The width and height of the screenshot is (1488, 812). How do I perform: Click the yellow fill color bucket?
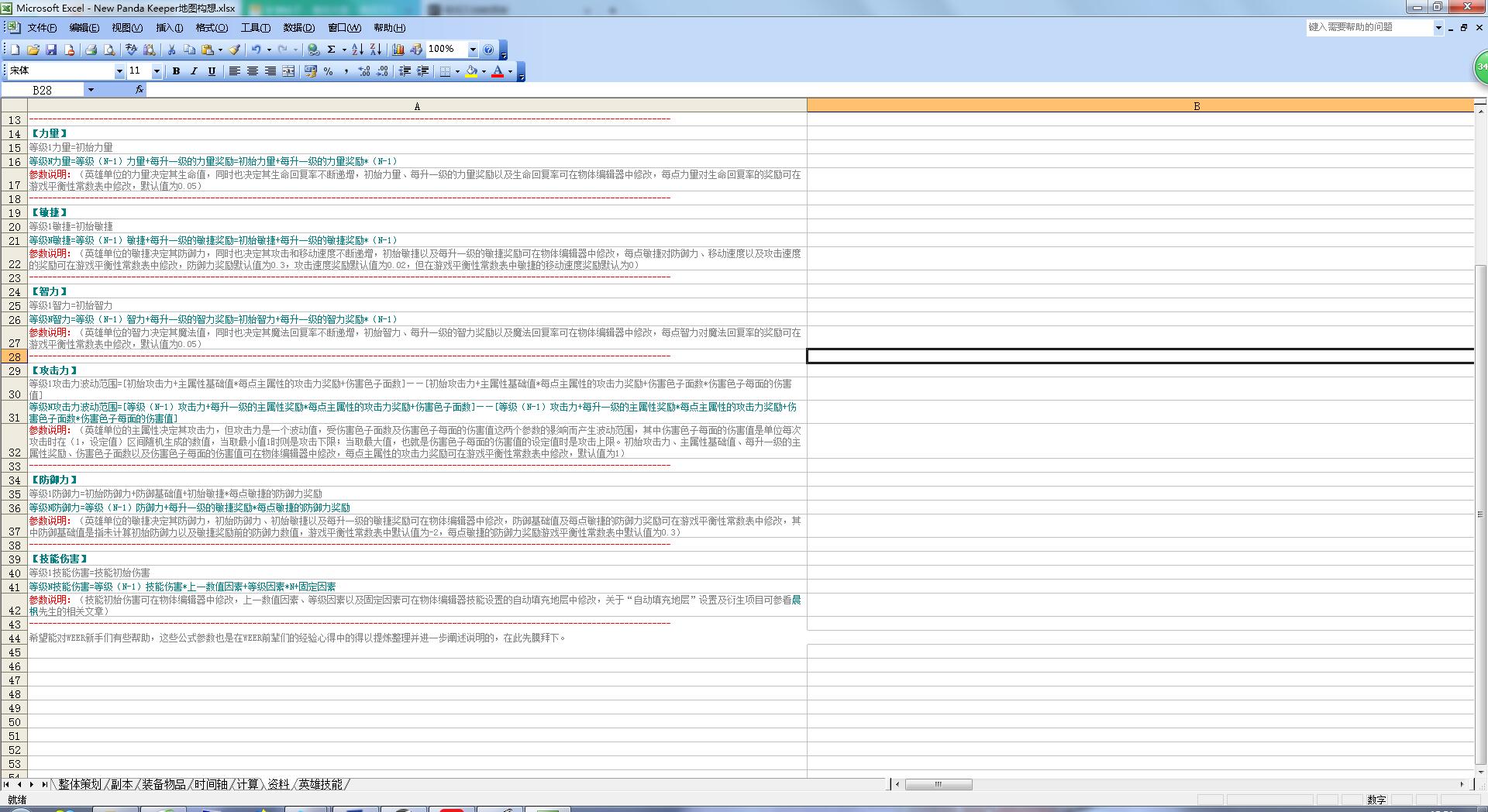471,71
